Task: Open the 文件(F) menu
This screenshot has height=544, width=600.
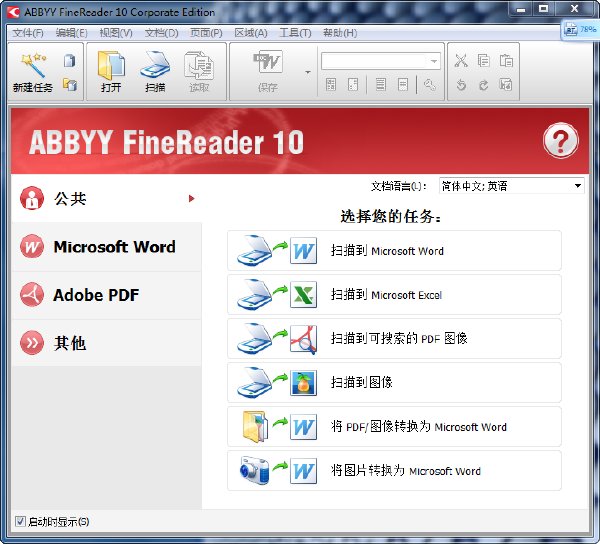Action: coord(28,33)
